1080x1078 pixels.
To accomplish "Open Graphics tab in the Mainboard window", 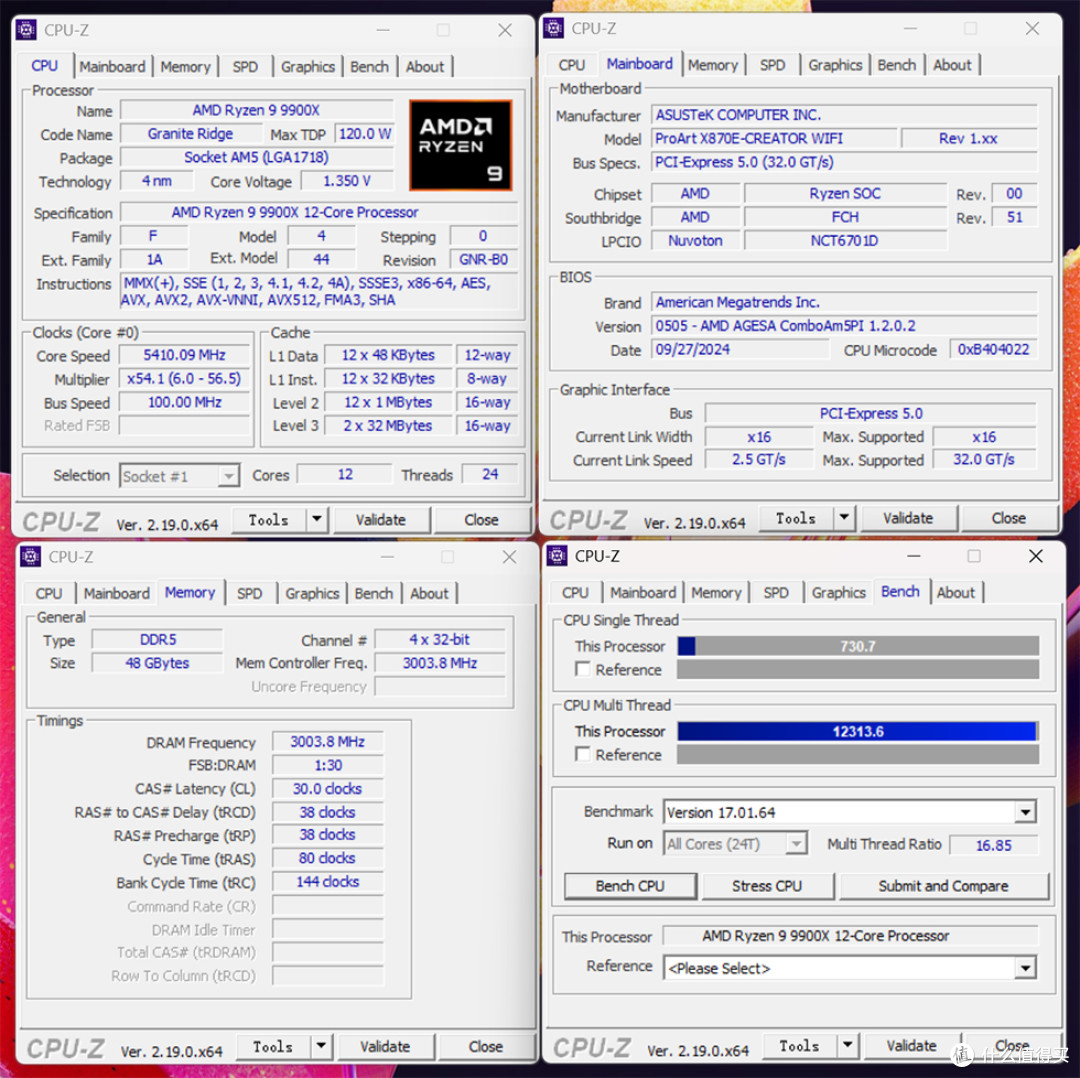I will tap(835, 65).
